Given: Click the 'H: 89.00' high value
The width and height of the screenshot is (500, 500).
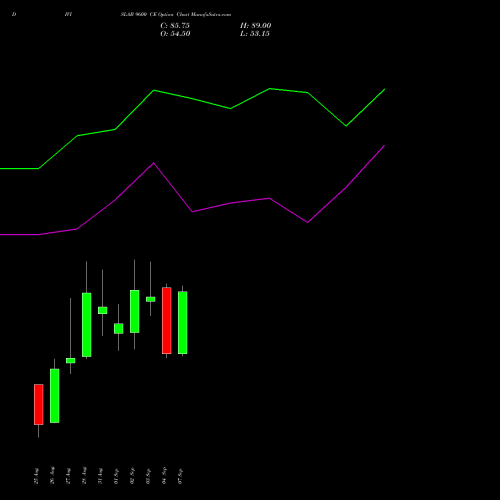Looking at the screenshot, I should click(256, 26).
